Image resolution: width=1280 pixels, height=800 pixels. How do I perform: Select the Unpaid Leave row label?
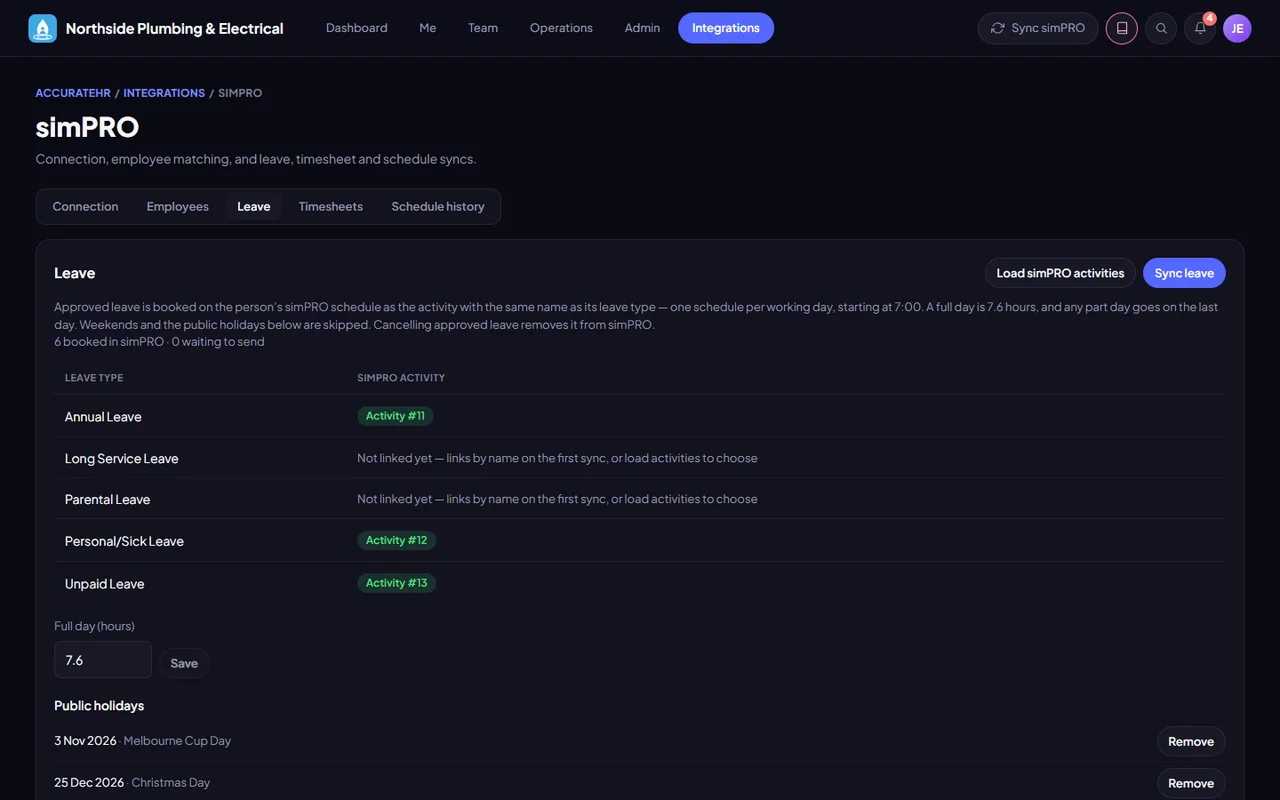click(x=105, y=584)
